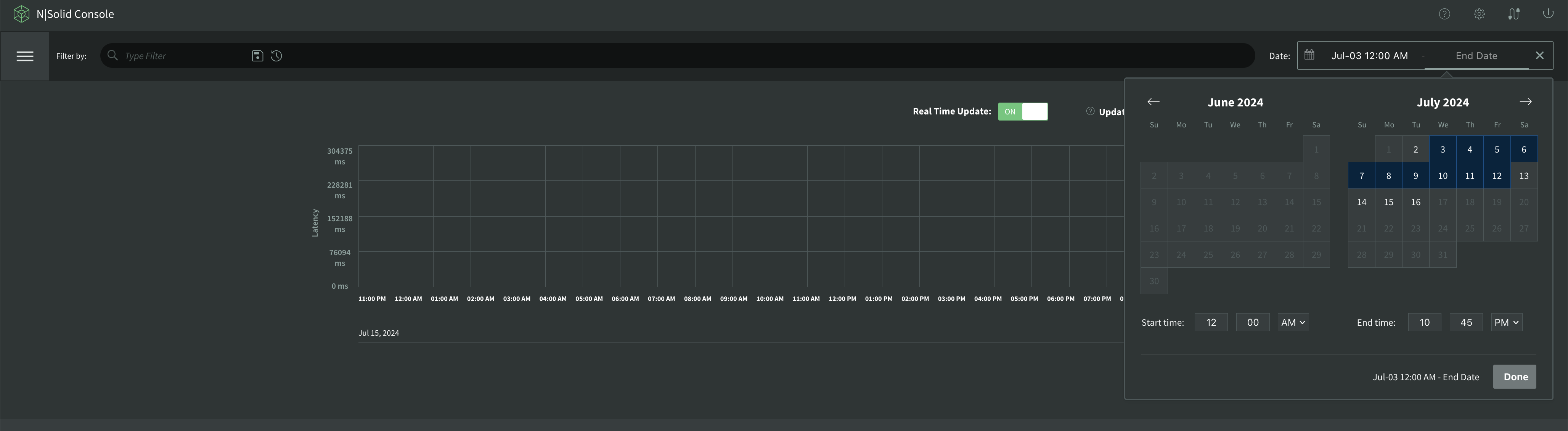Viewport: 1568px width, 431px height.
Task: Select July 3 in calendar
Action: [x=1443, y=149]
